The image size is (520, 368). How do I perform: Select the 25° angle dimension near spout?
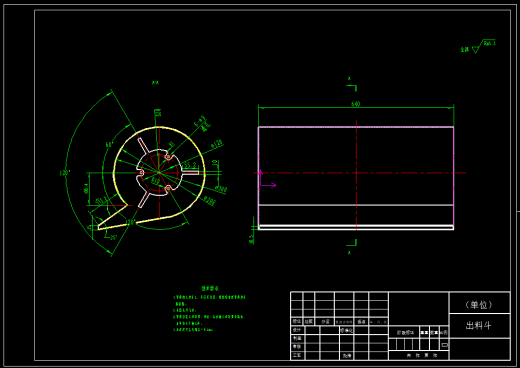113,238
